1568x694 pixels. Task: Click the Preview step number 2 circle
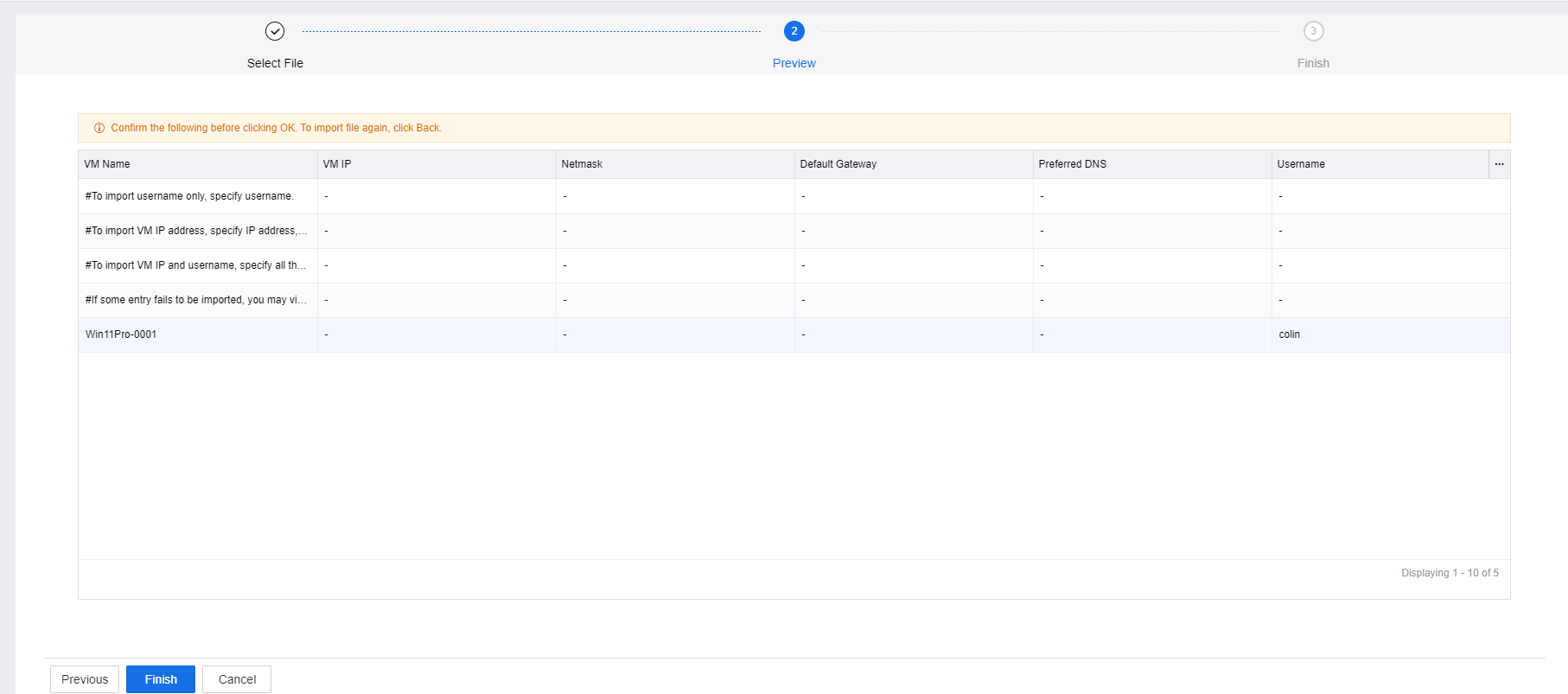pos(794,31)
